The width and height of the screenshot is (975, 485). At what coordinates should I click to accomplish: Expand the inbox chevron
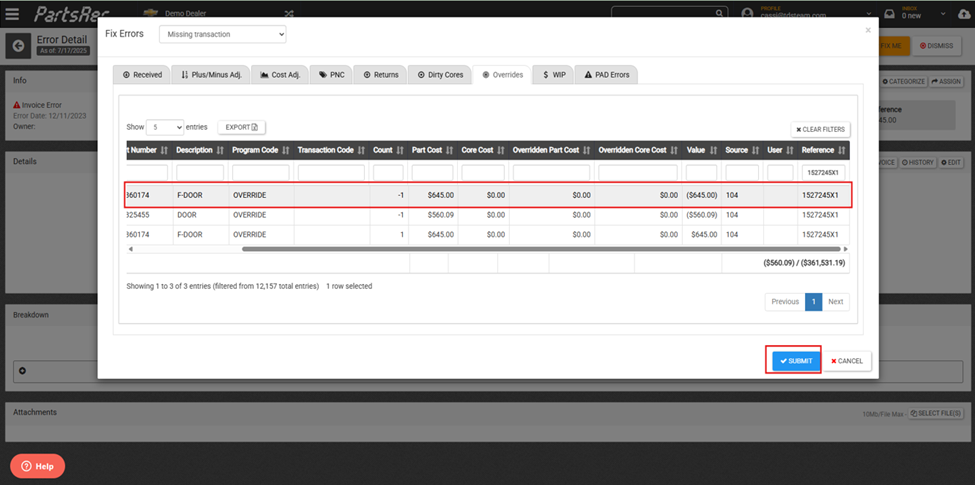(x=944, y=13)
